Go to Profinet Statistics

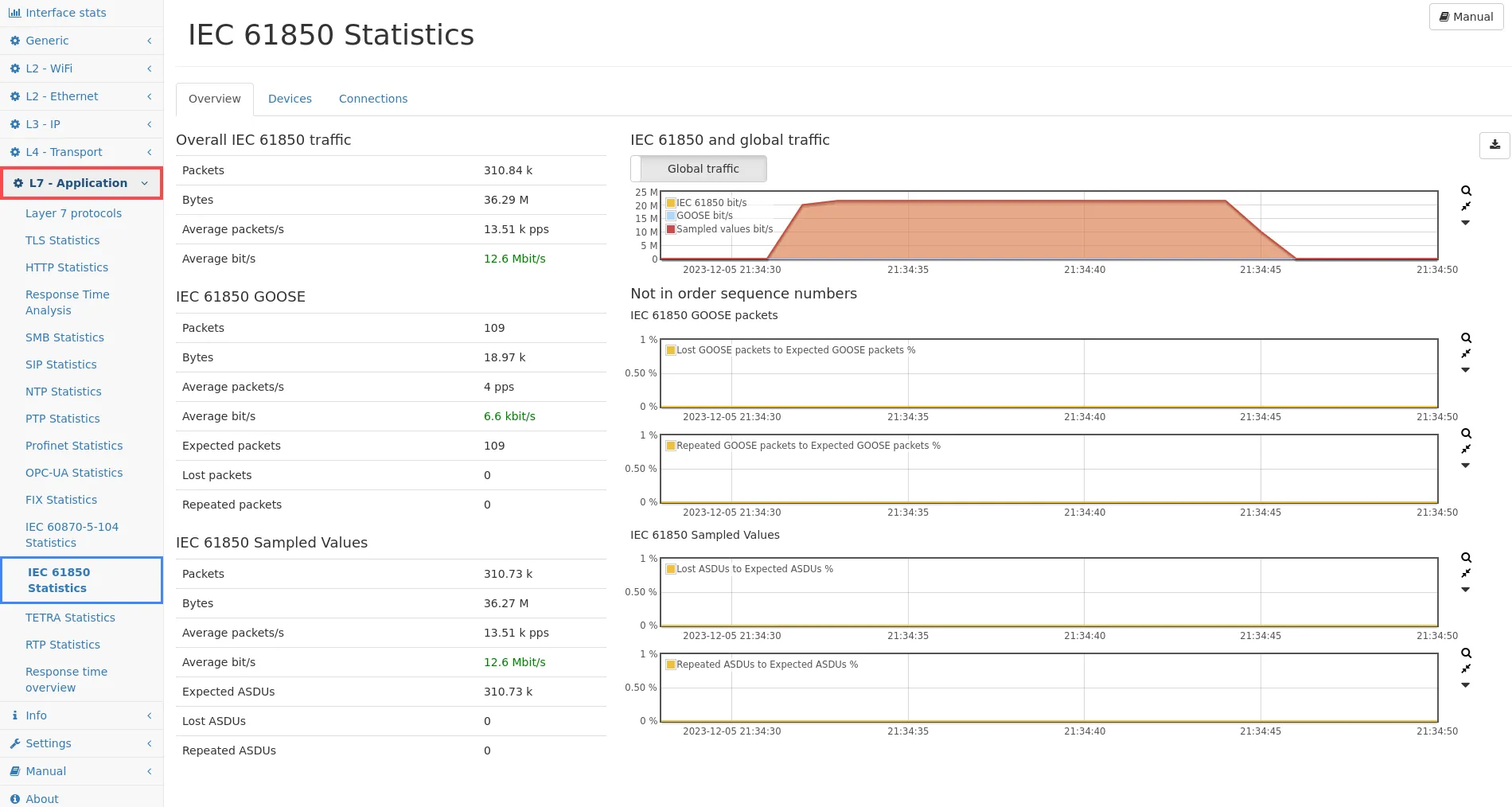[74, 446]
